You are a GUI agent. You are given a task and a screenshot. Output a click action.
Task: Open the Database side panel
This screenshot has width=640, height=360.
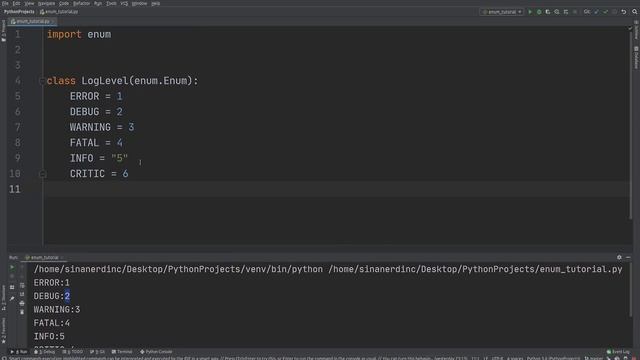coord(636,57)
